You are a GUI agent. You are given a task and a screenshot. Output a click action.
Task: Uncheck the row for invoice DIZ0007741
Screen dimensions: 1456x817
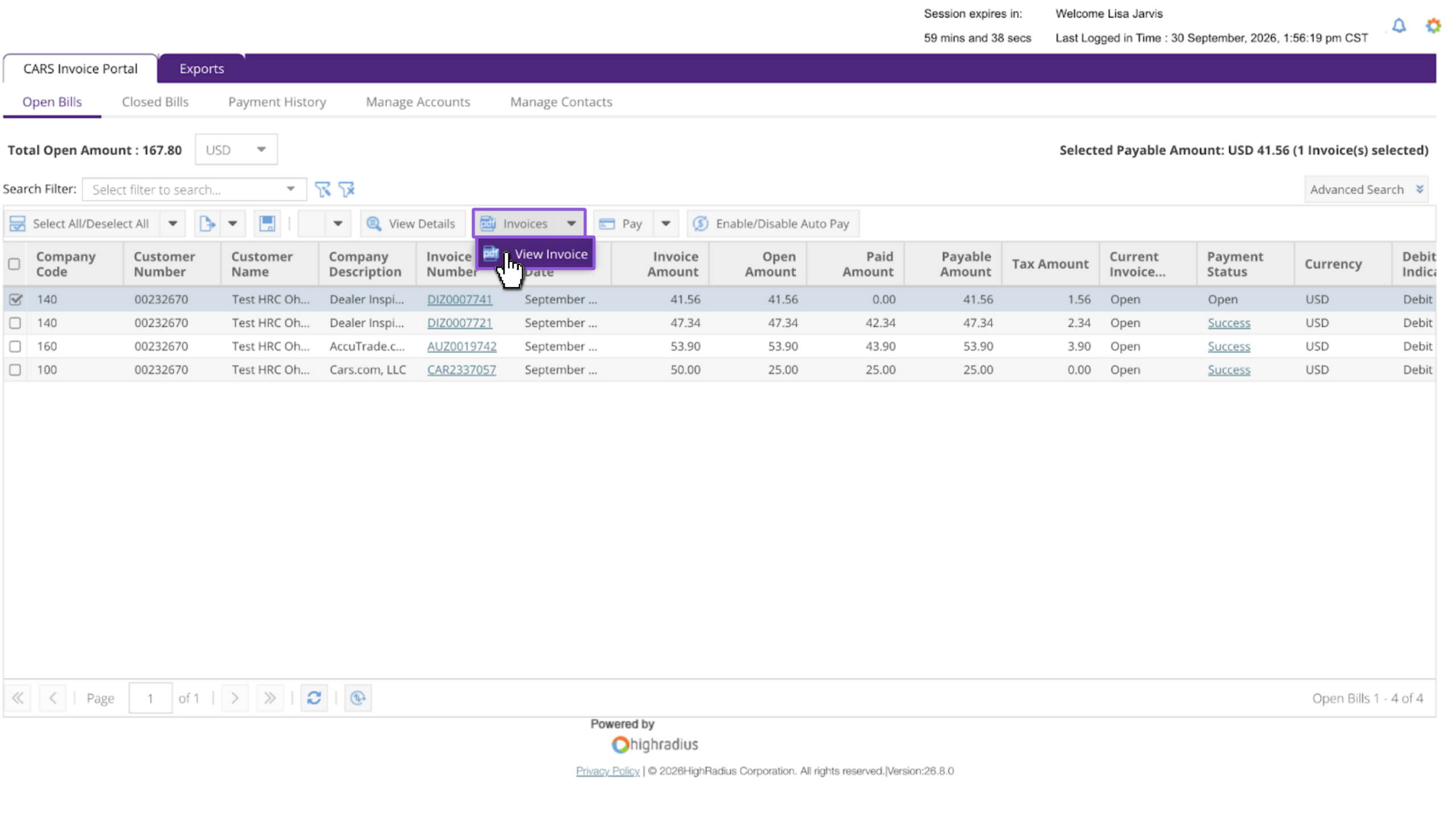coord(15,299)
